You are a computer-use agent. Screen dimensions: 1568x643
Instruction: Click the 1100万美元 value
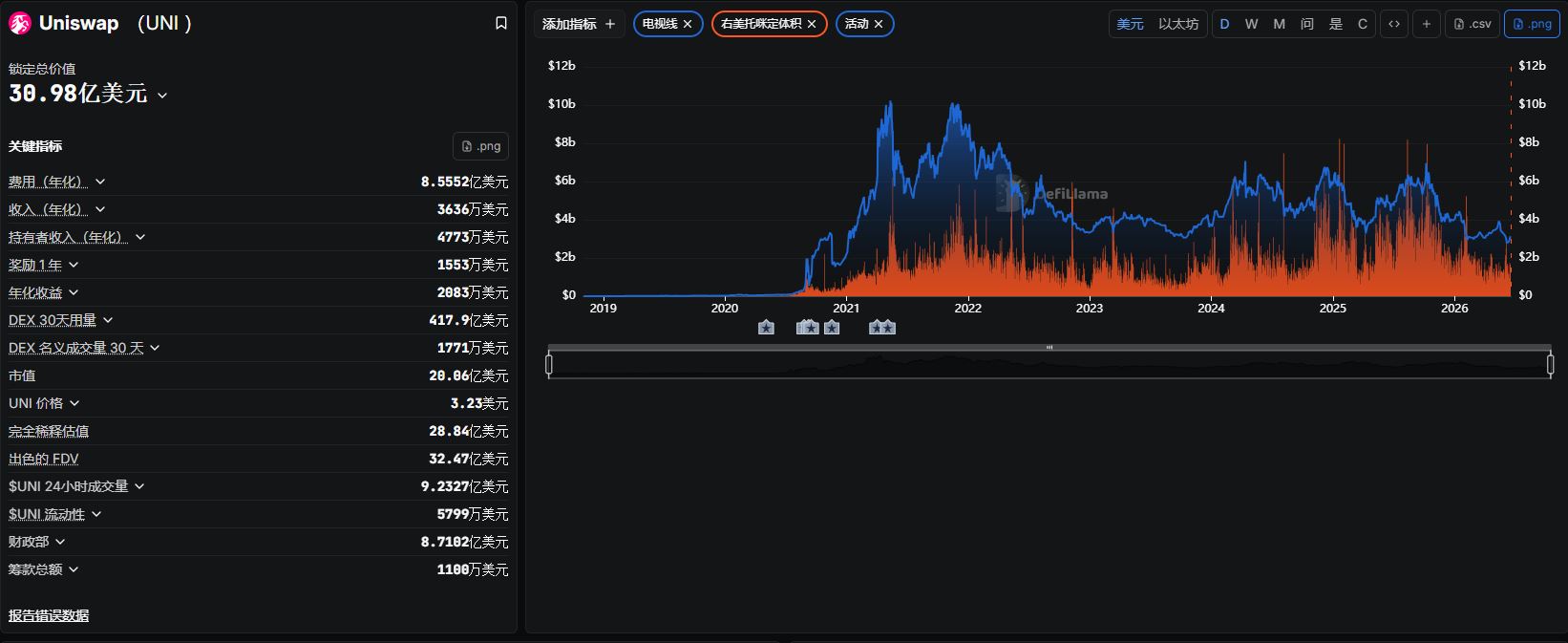tap(473, 569)
